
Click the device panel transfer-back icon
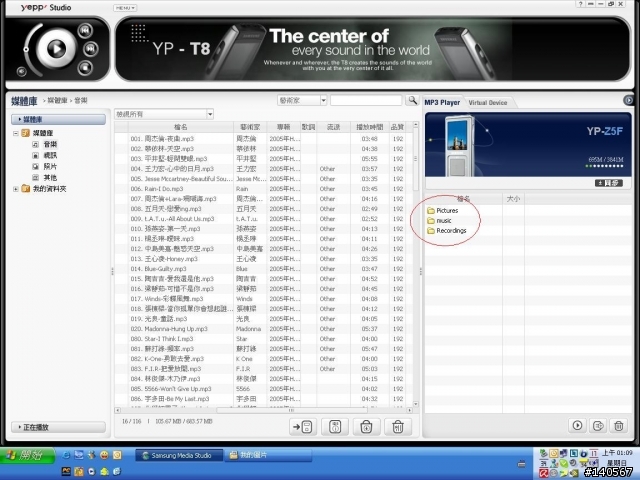(x=598, y=426)
